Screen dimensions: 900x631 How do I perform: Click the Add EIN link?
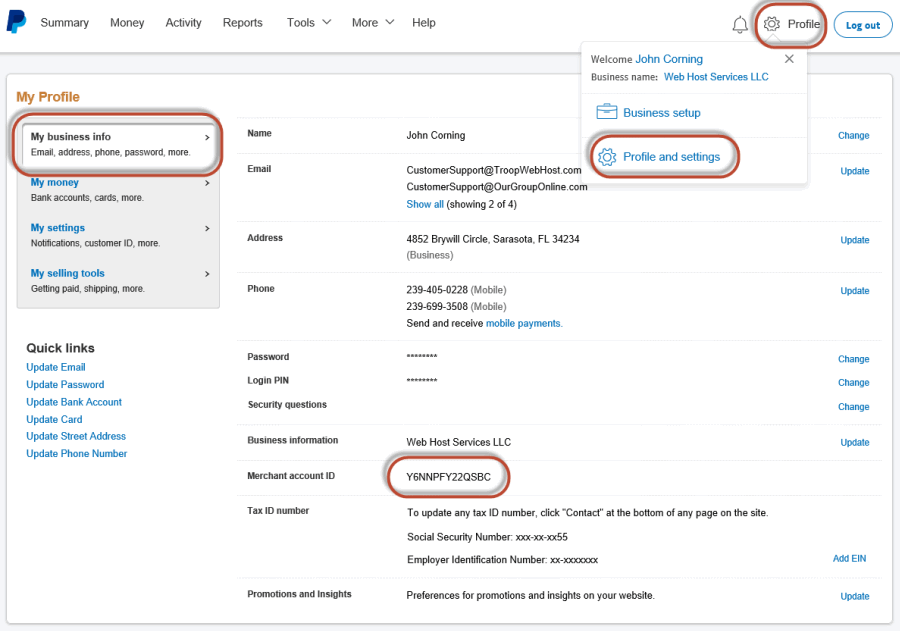[849, 558]
